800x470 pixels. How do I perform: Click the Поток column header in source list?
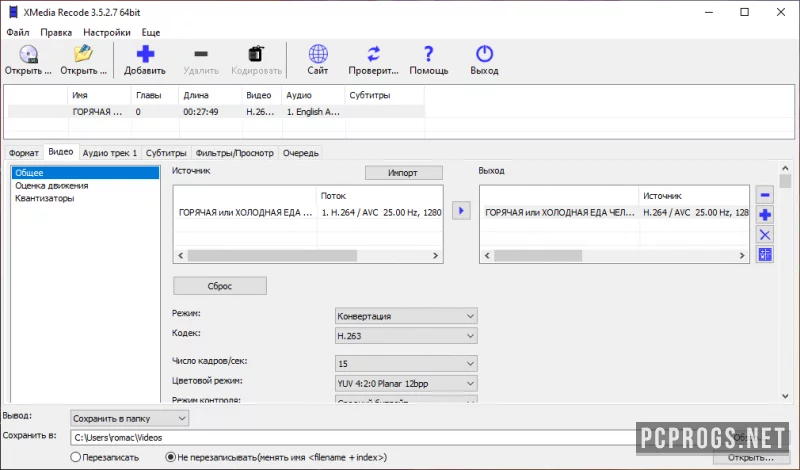coord(380,195)
